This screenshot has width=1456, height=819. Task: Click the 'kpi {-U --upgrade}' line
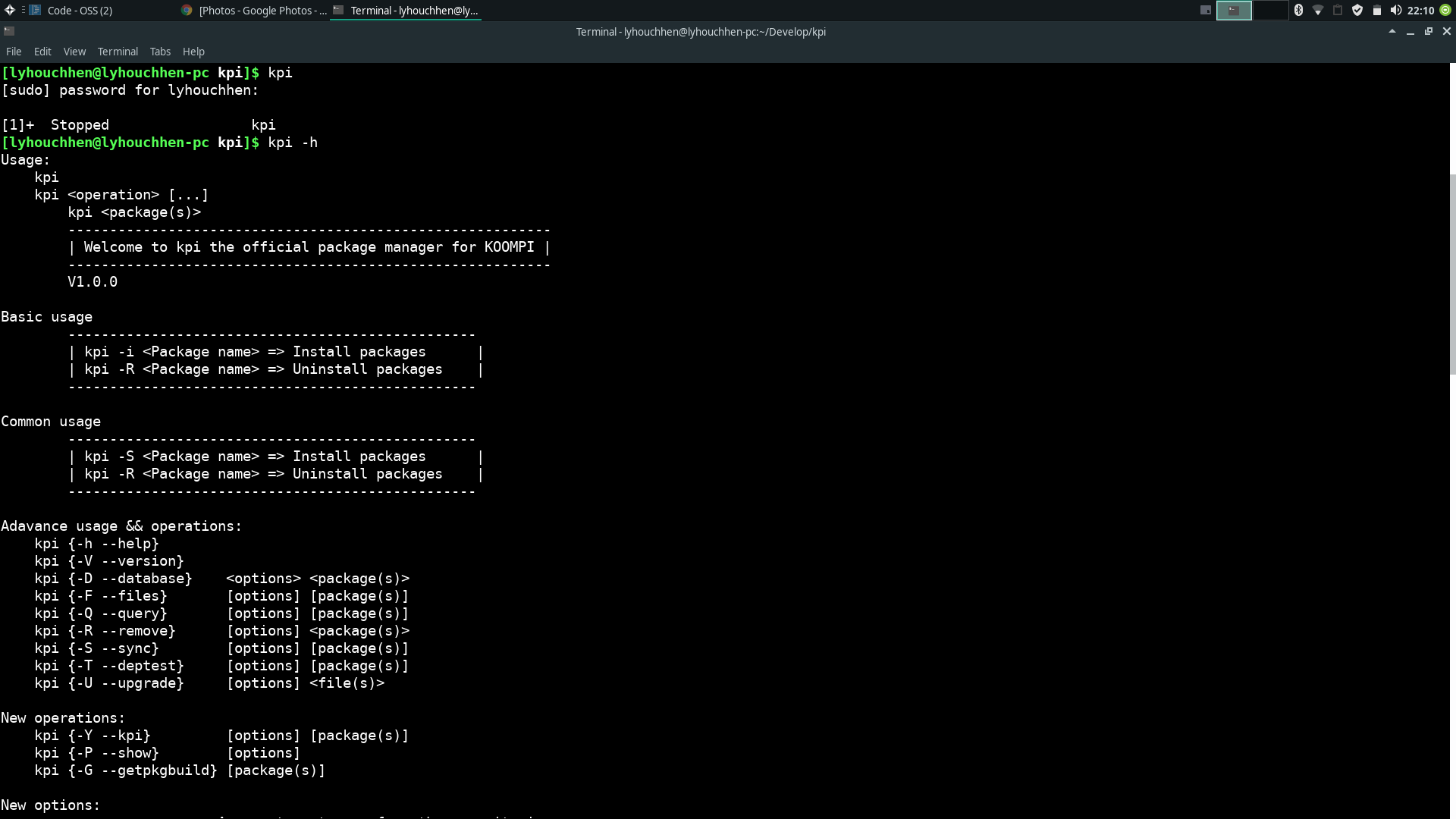[209, 683]
